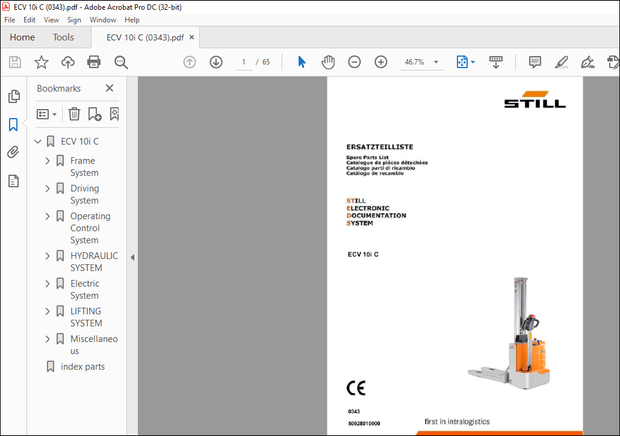The width and height of the screenshot is (620, 436).
Task: Expand the Electric System bookmark
Action: (x=47, y=284)
